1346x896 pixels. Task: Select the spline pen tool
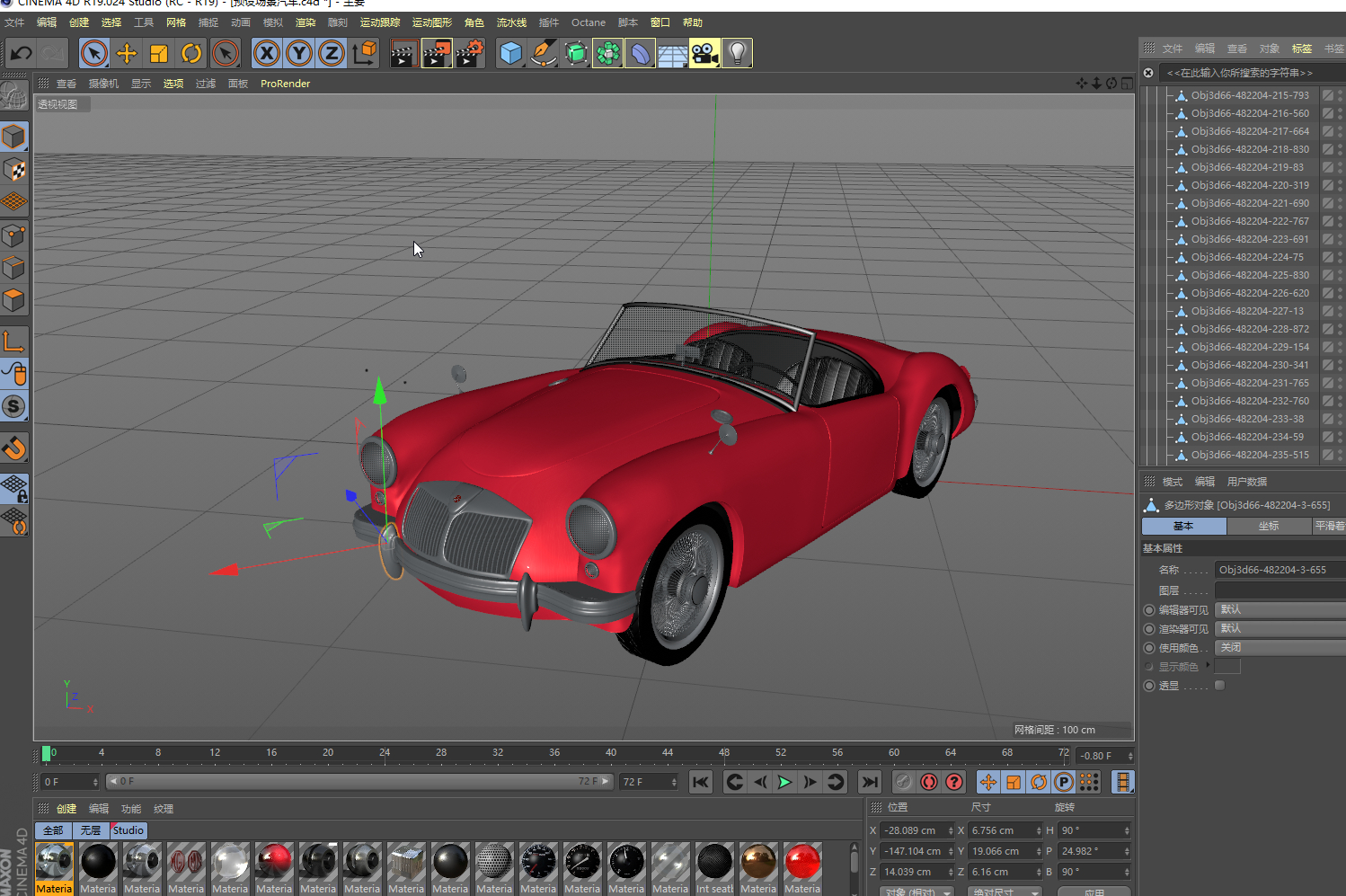coord(543,54)
